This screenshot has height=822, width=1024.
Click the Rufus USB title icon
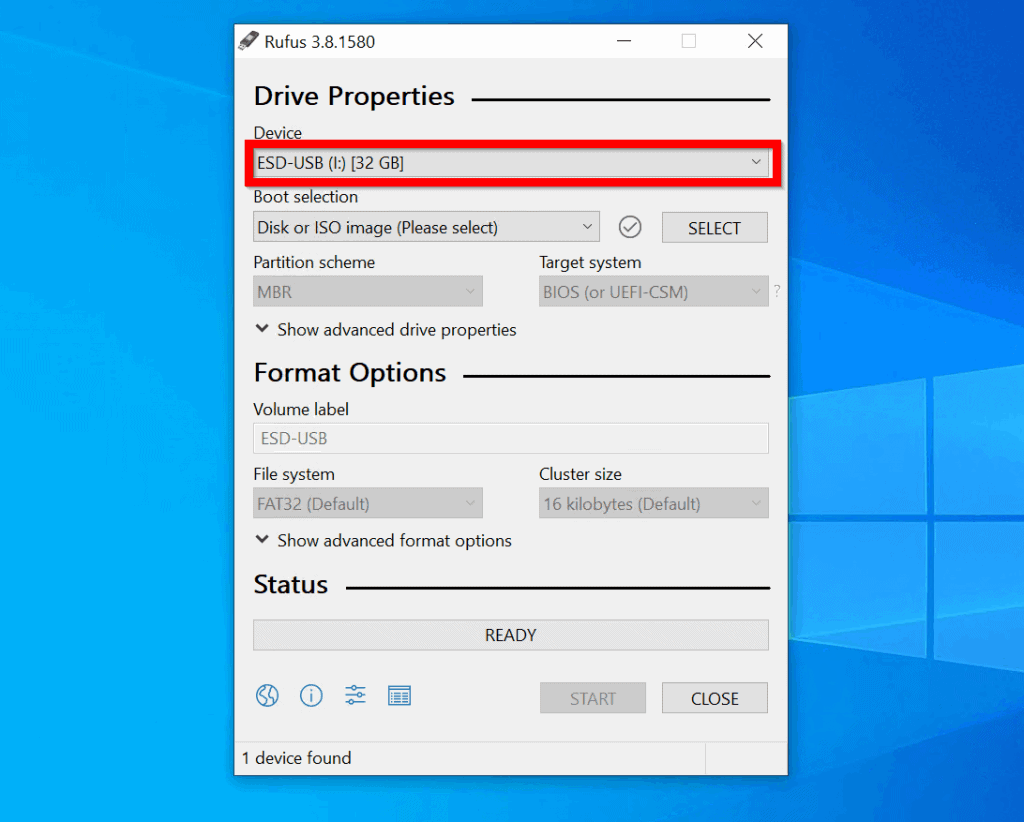pos(248,41)
